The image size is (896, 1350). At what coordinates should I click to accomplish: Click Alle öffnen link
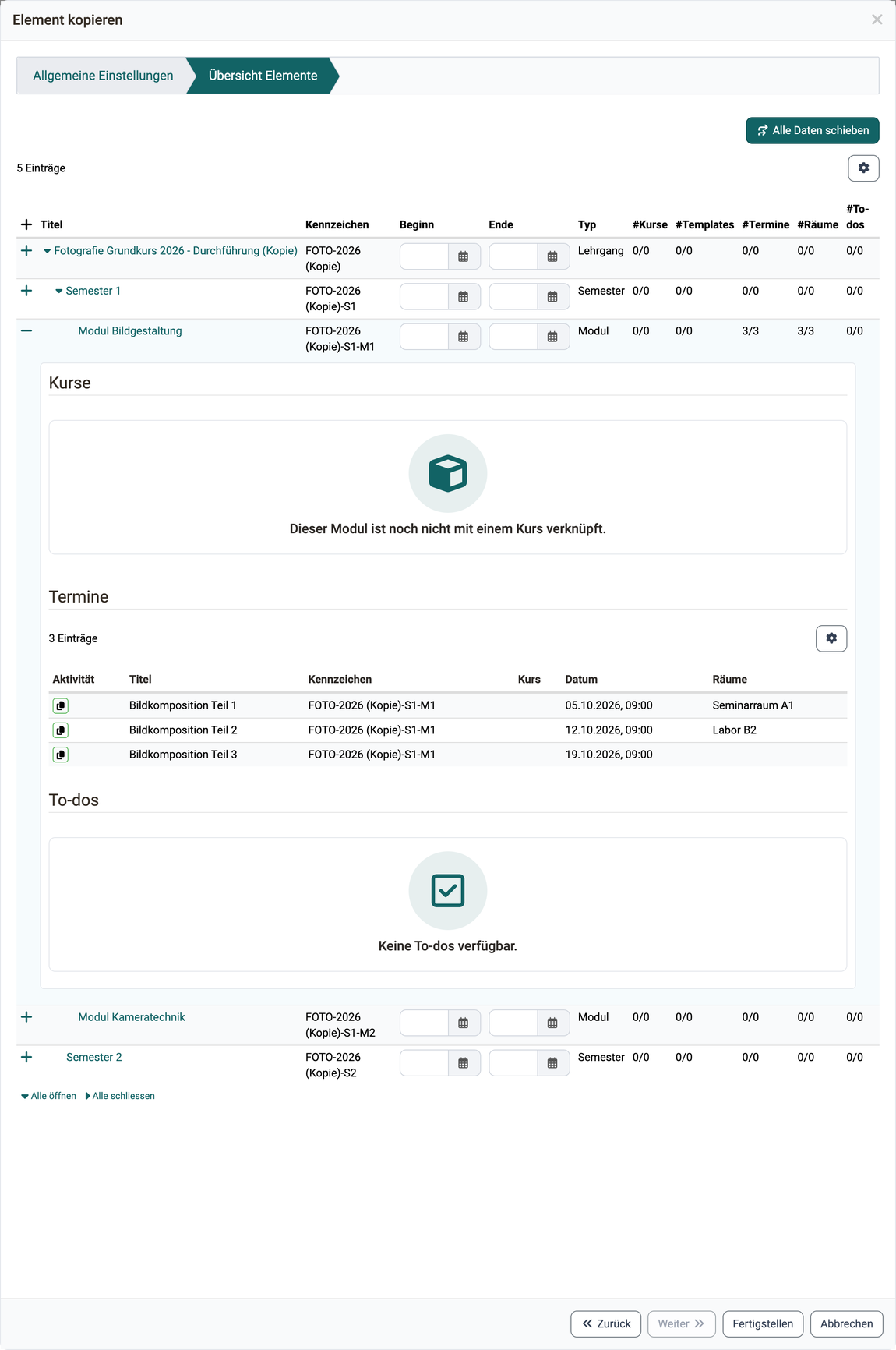tap(48, 1096)
